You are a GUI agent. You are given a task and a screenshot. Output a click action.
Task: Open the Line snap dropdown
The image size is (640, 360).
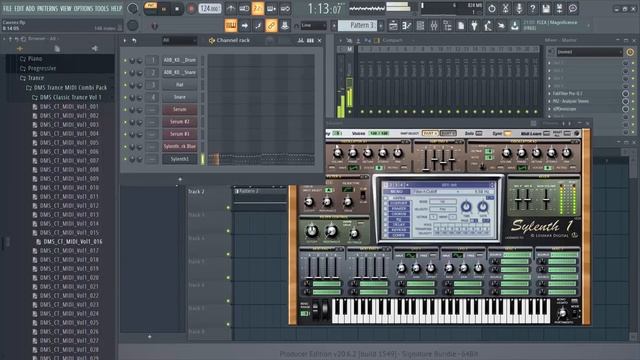[x=313, y=26]
